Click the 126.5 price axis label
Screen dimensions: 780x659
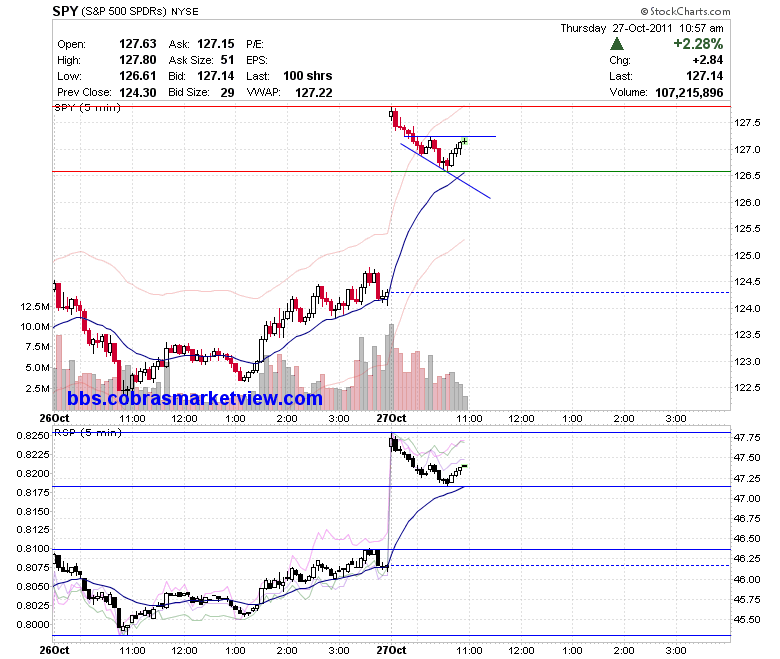click(x=747, y=176)
